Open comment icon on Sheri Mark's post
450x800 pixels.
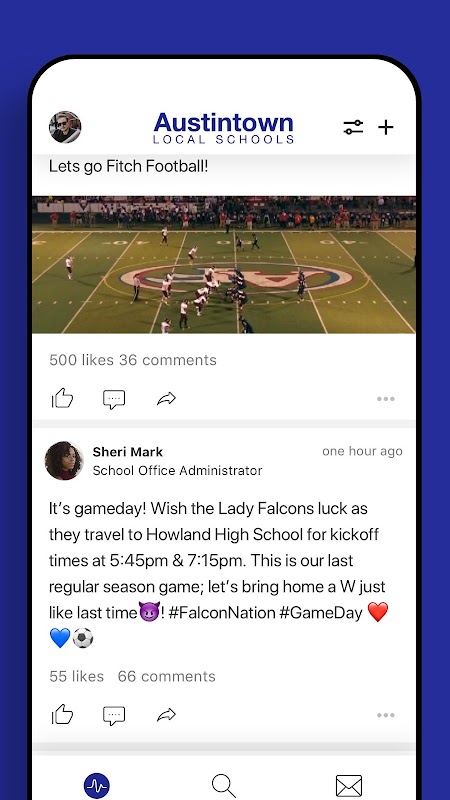coord(114,715)
